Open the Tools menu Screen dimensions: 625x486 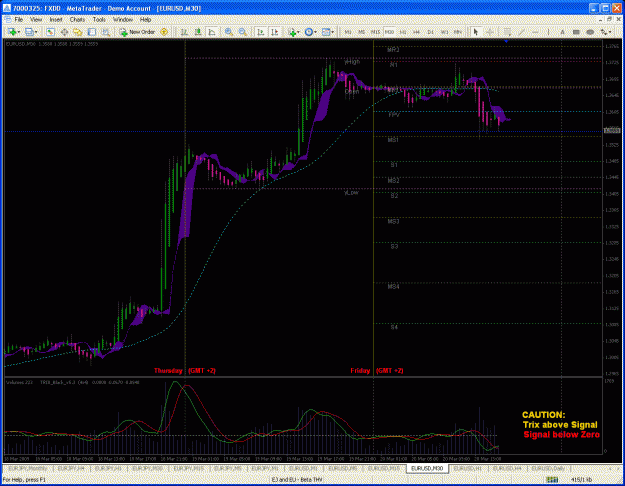coord(99,19)
